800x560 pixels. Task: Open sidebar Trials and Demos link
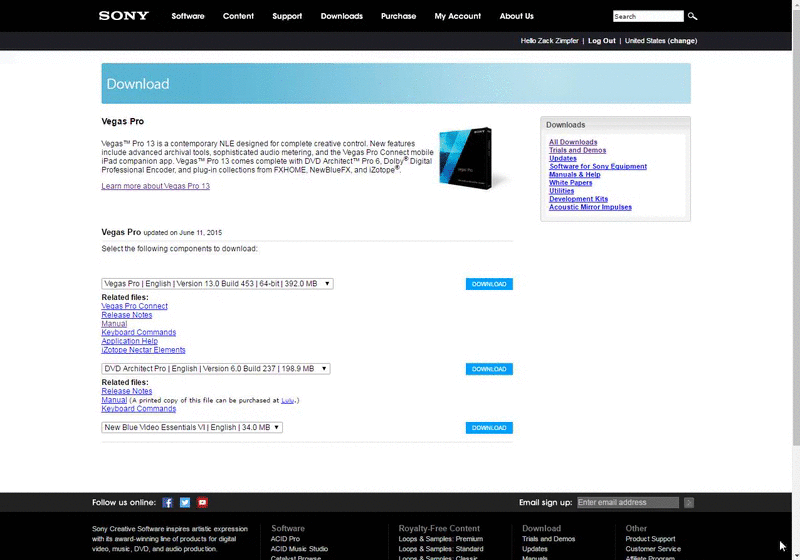(578, 150)
